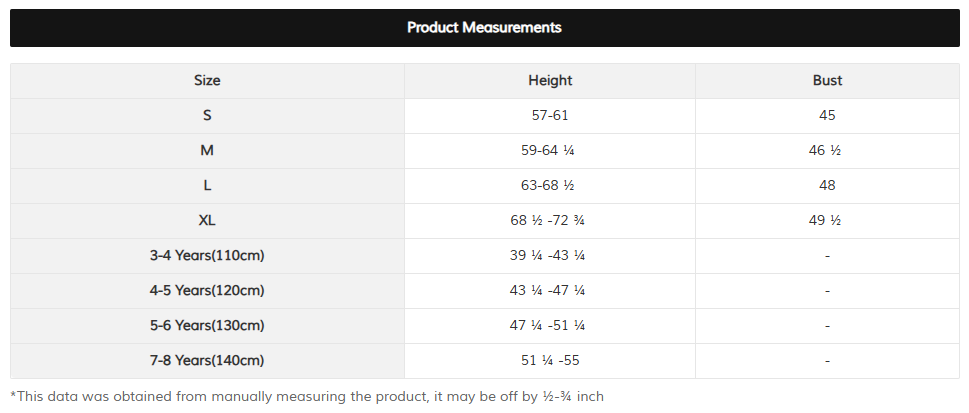Screen dimensions: 969x413
Task: Click the S size row label
Action: point(207,116)
